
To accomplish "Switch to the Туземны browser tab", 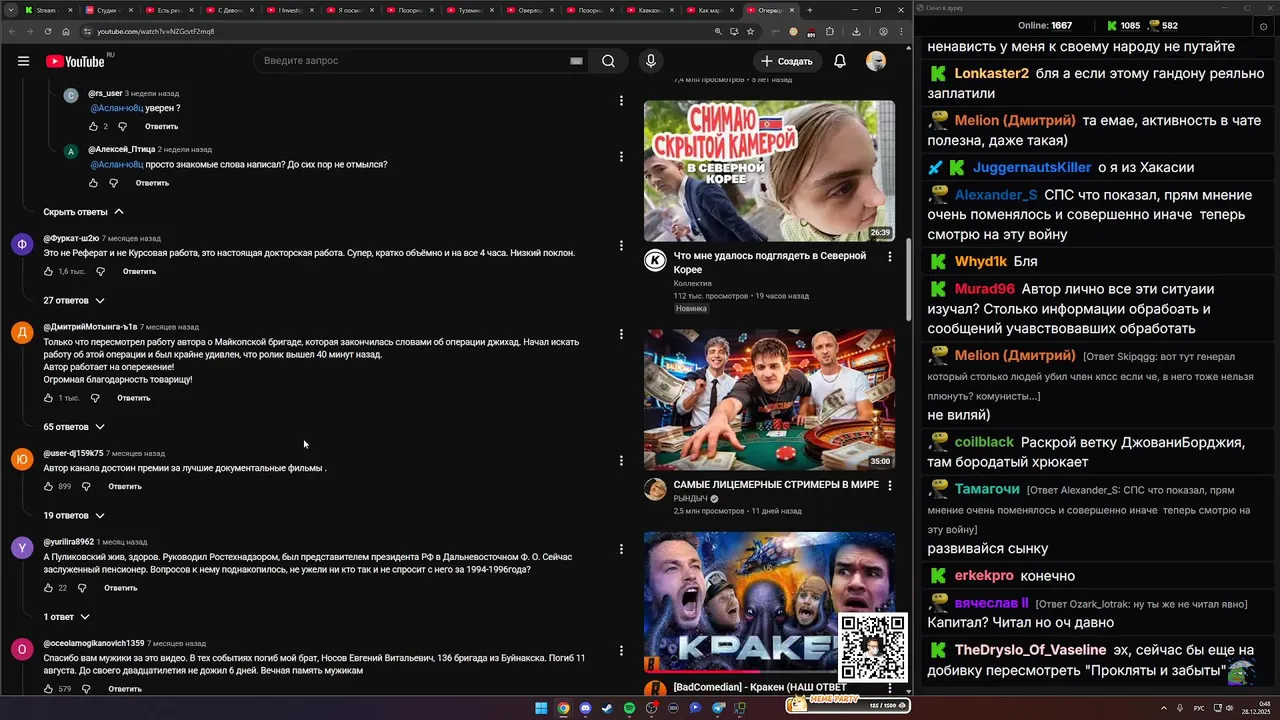I will pyautogui.click(x=470, y=10).
